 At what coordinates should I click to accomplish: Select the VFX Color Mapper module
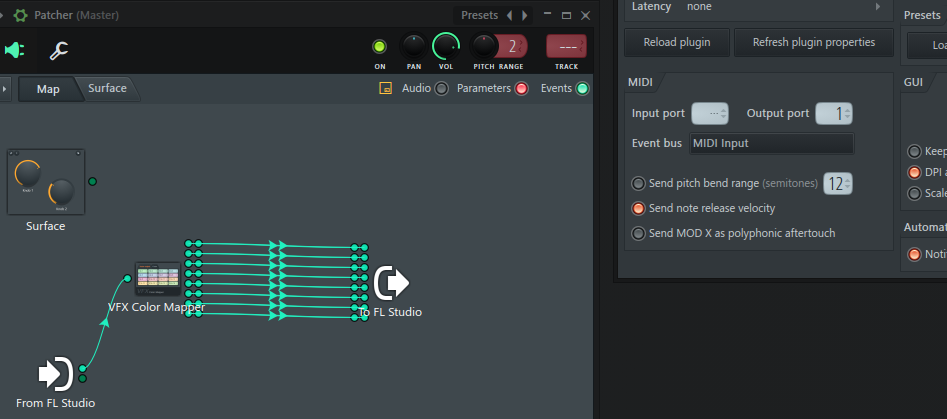click(x=158, y=279)
